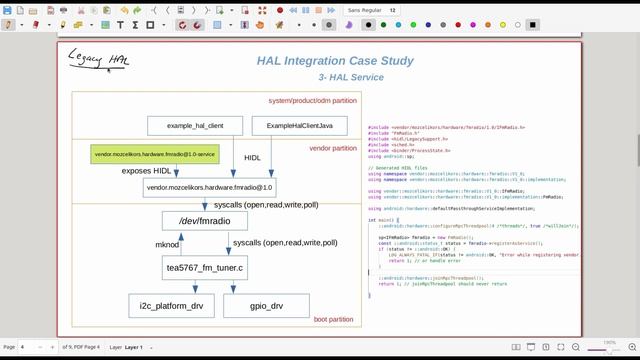Select the white color swatch

tap(518, 25)
